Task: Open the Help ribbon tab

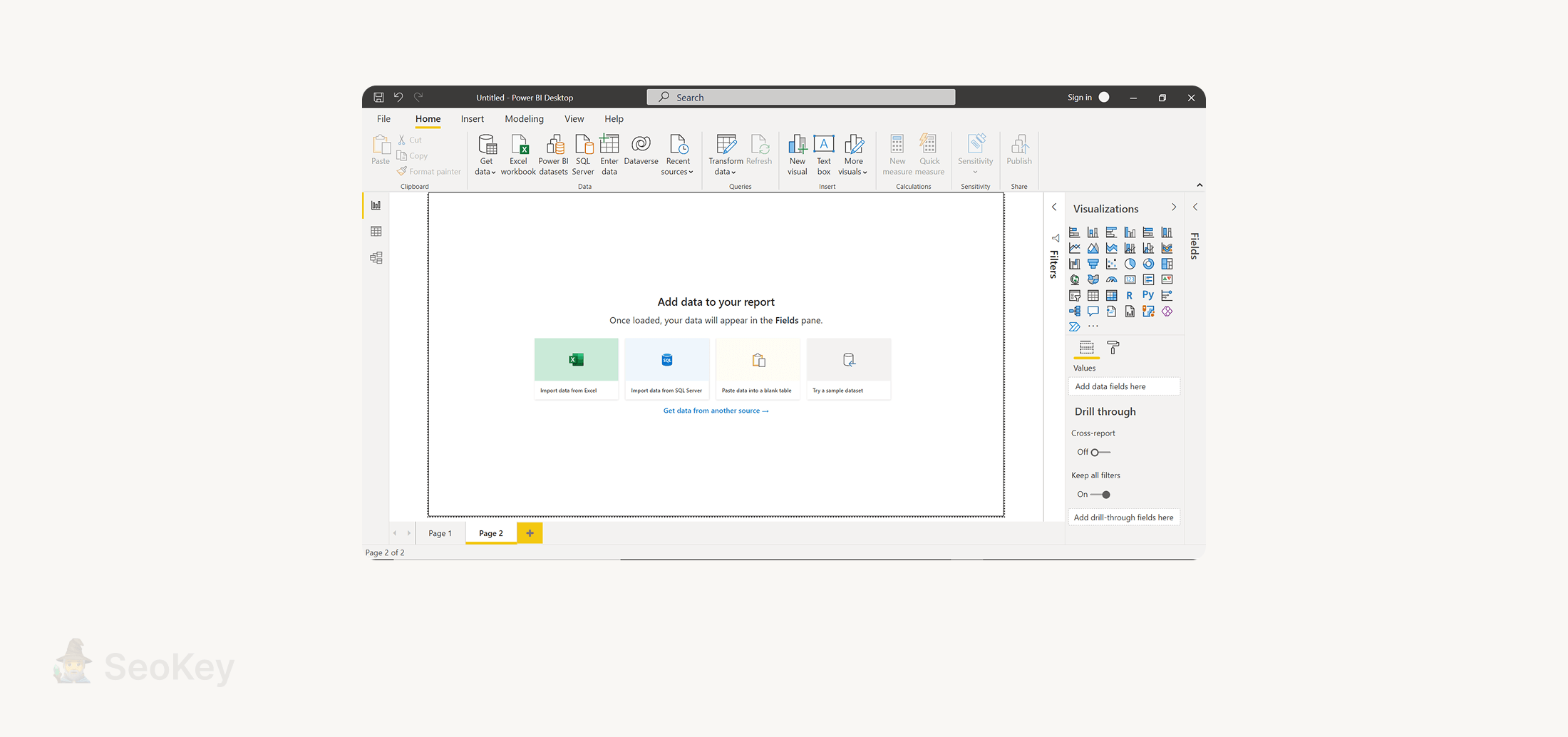Action: point(614,119)
